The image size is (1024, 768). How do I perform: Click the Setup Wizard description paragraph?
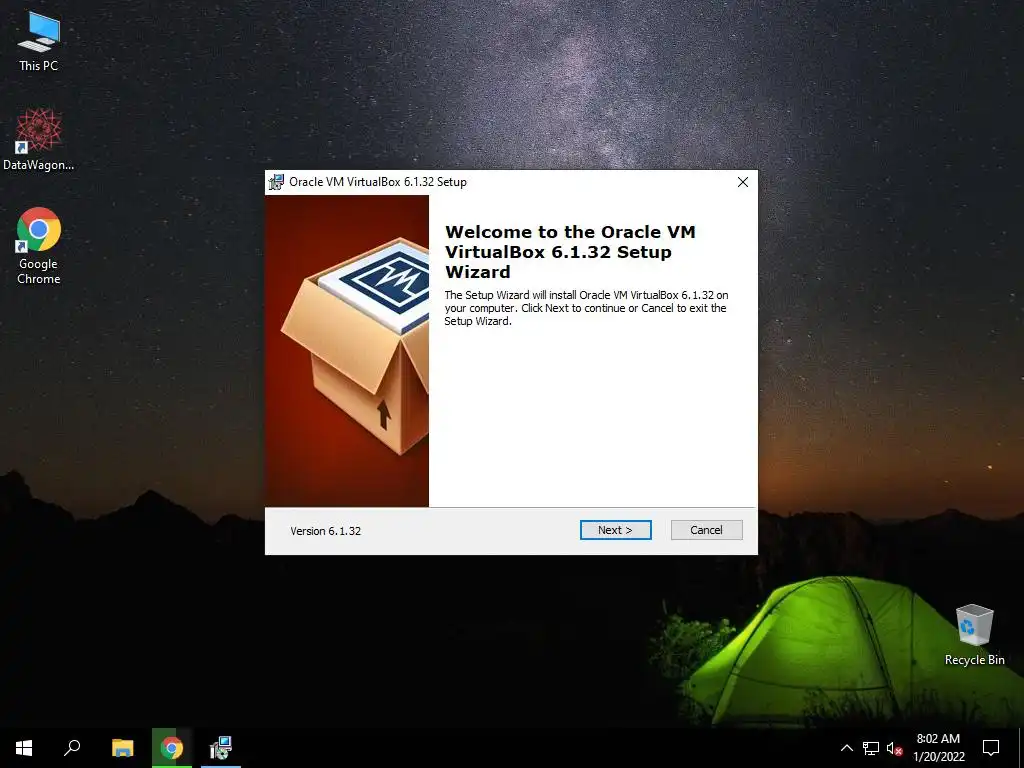coord(586,308)
